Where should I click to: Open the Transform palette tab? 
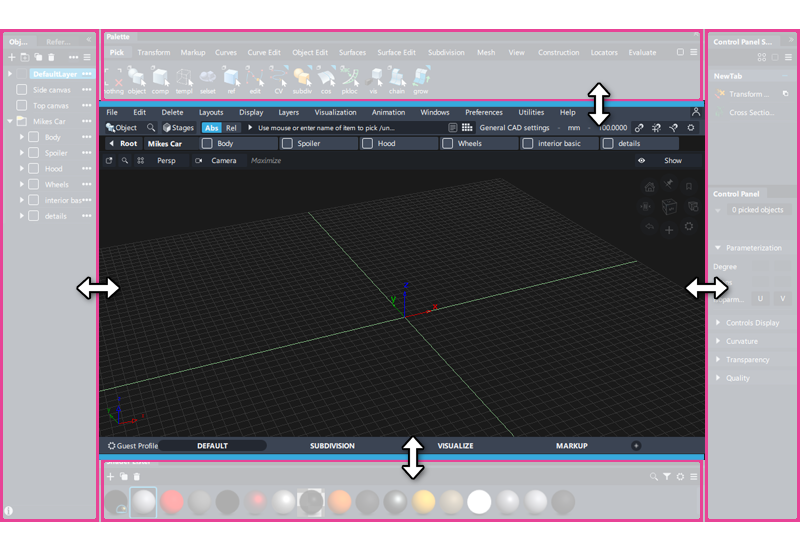[154, 53]
